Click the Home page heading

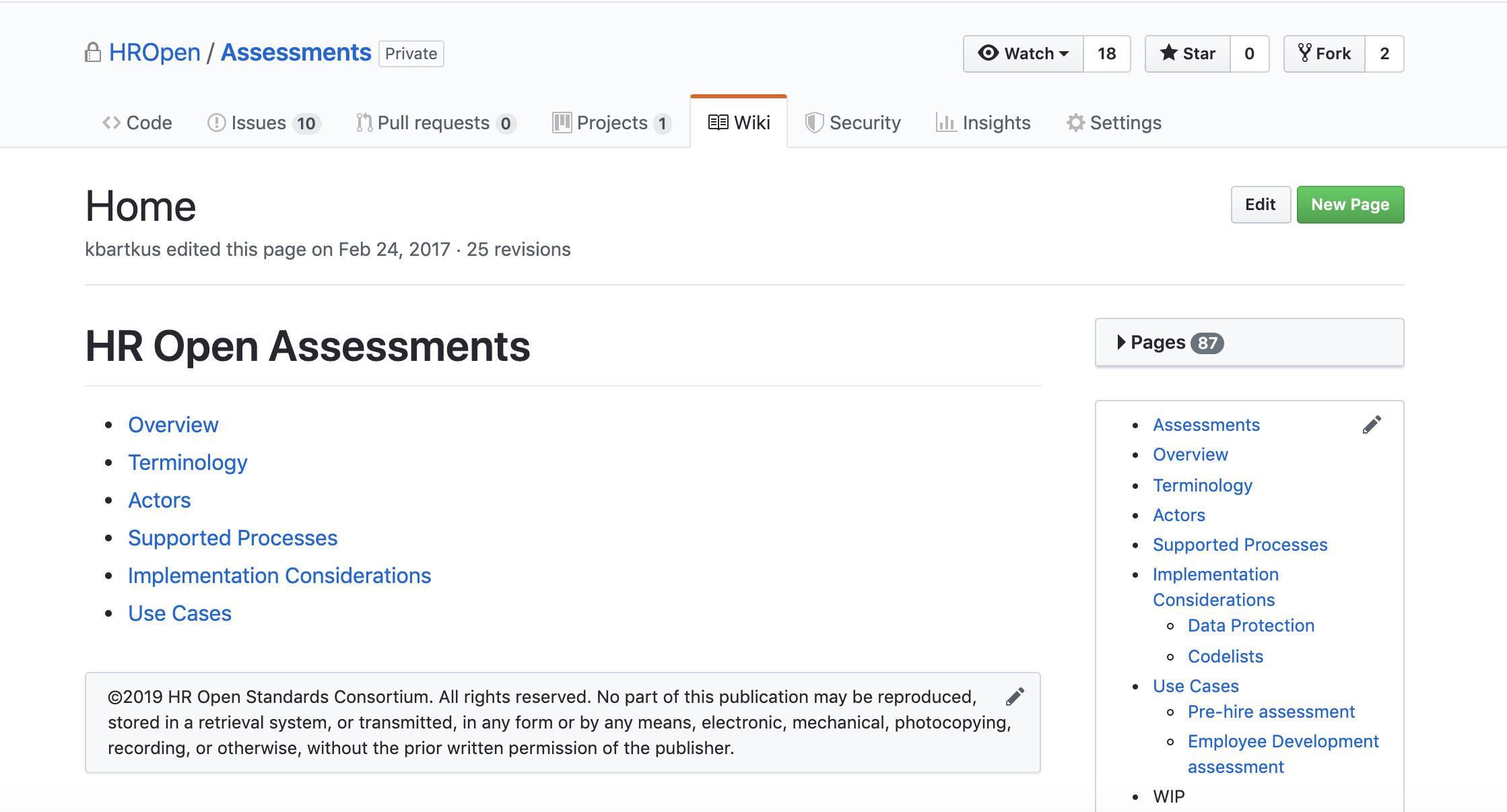[141, 206]
